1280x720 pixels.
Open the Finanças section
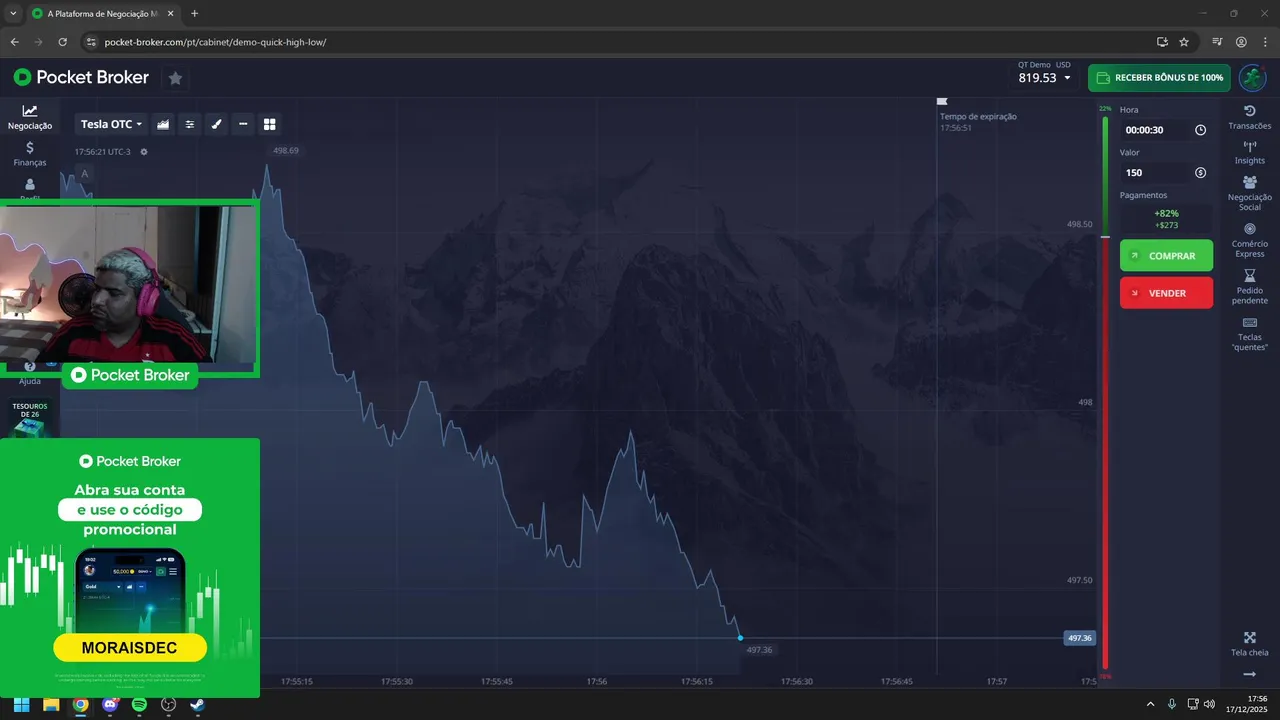[x=30, y=153]
